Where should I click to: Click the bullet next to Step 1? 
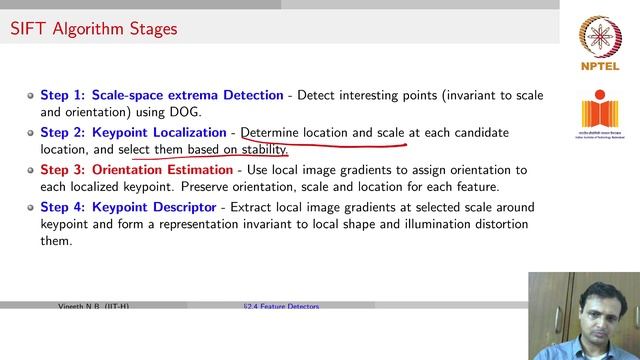(30, 96)
